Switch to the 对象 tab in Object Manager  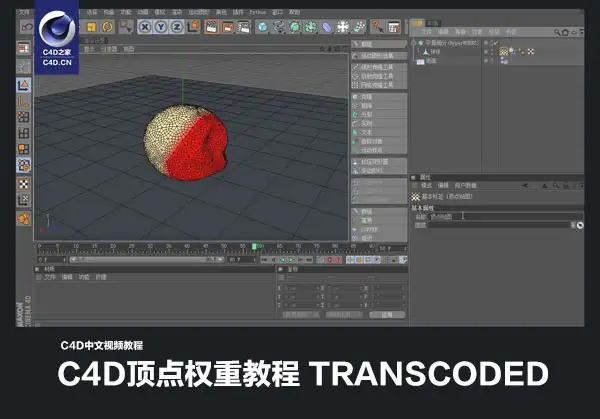(417, 23)
